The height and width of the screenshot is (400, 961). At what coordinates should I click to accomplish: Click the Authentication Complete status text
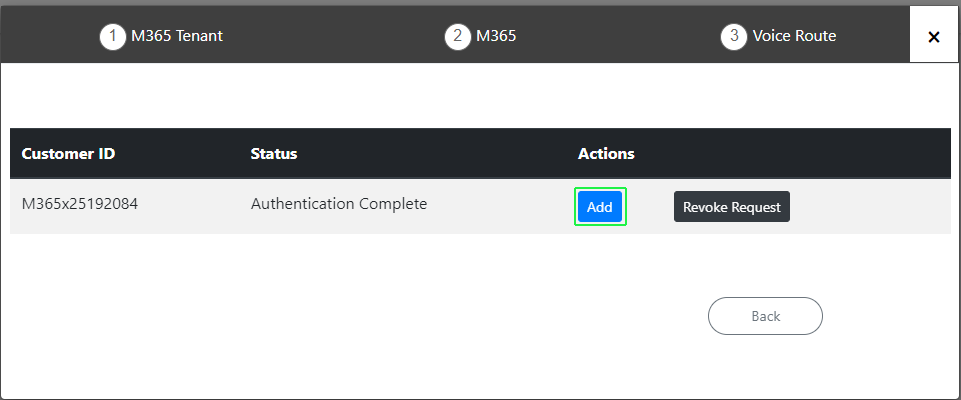coord(339,203)
